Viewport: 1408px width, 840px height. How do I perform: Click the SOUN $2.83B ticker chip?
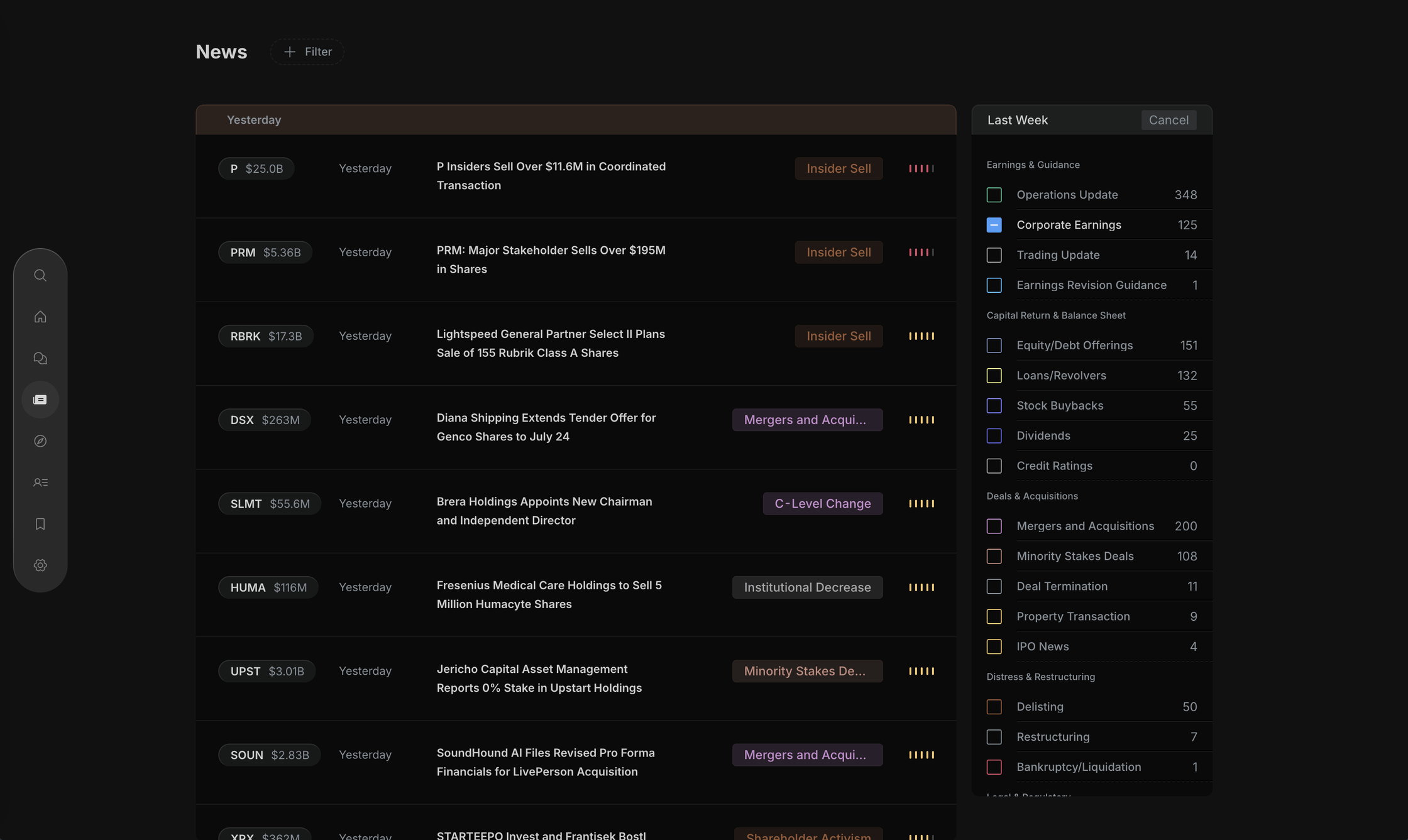pos(270,755)
